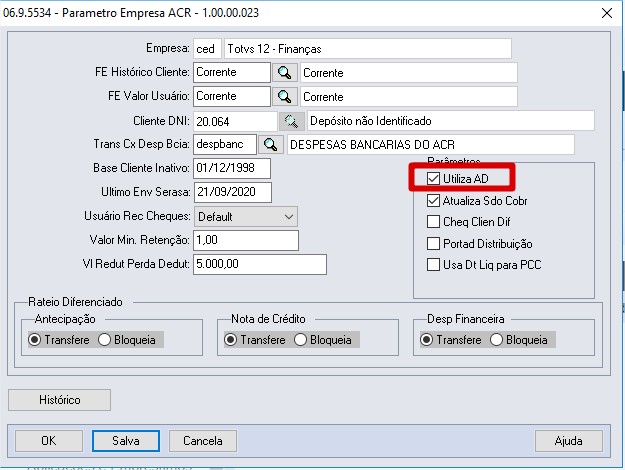Click 'DESPESAS BANCARIAS DO ACR' description

pos(431,145)
